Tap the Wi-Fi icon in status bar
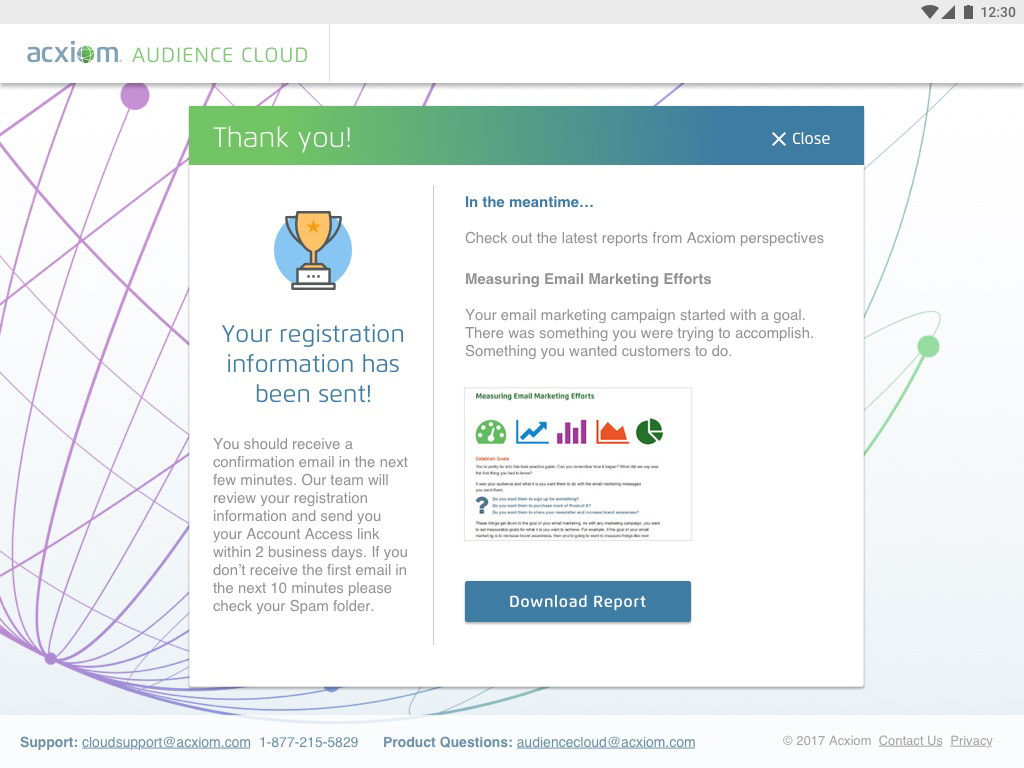1024x768 pixels. [x=930, y=12]
